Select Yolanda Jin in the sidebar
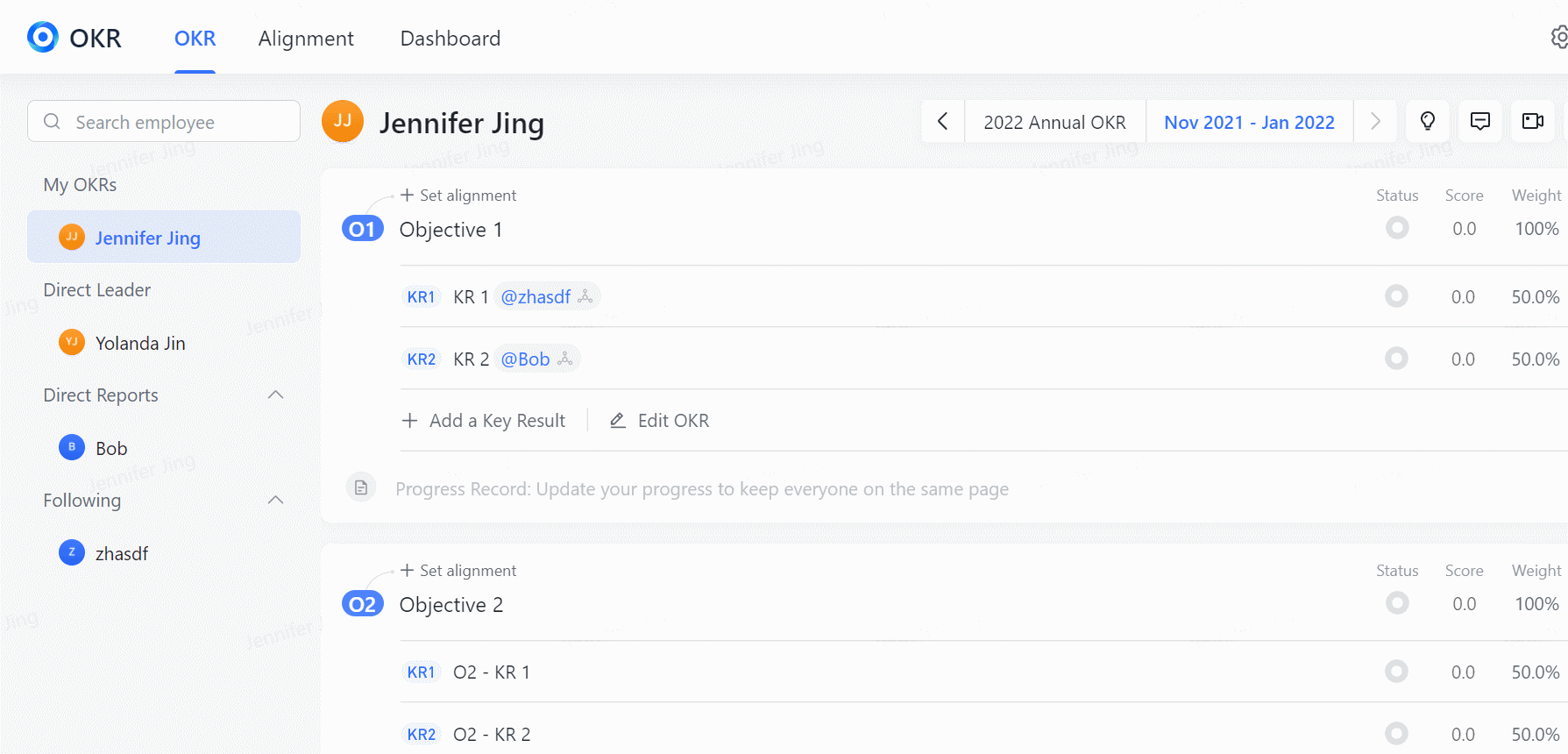Image resolution: width=1568 pixels, height=754 pixels. (139, 343)
